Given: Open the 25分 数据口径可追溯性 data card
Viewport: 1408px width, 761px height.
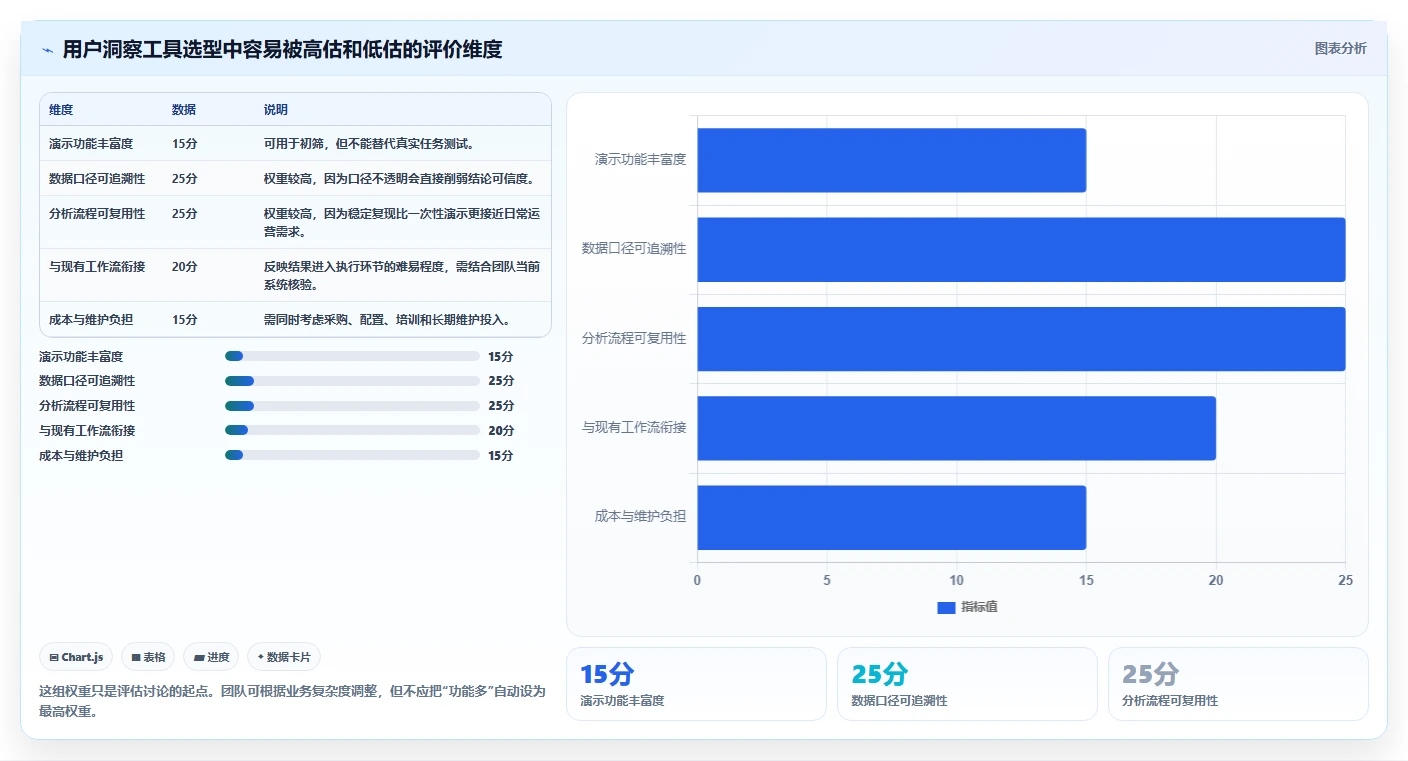Looking at the screenshot, I should [x=967, y=684].
